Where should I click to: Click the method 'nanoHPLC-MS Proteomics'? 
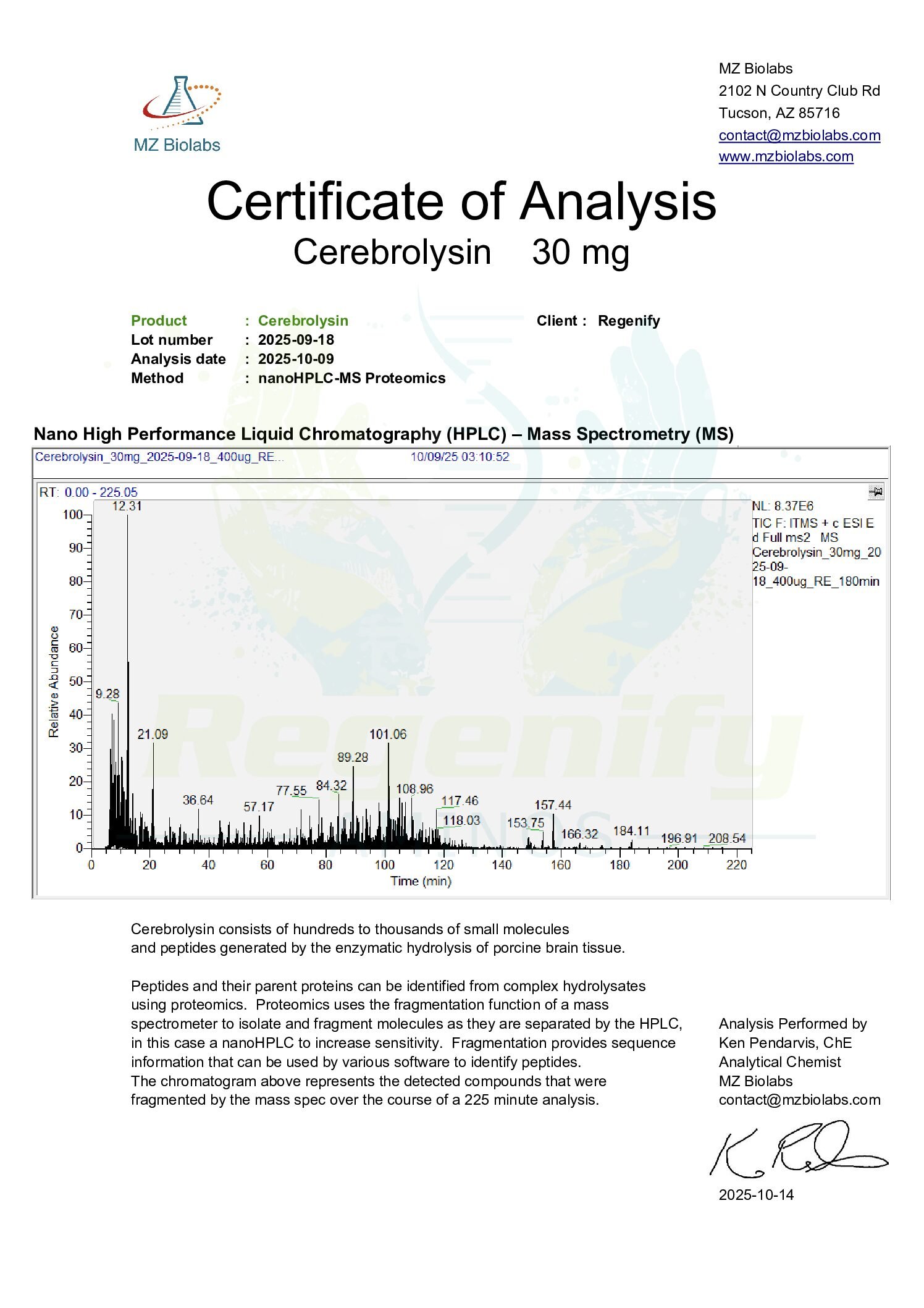[x=351, y=378]
